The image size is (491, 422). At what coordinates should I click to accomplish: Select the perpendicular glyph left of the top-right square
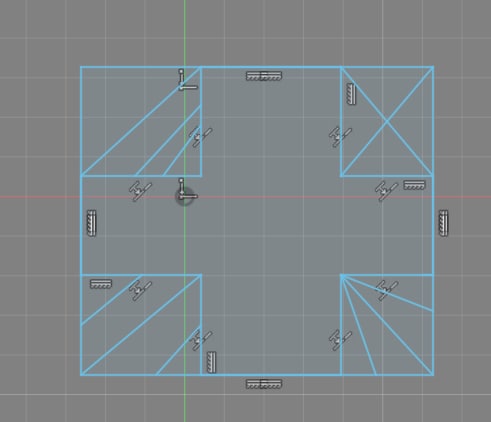tap(340, 137)
